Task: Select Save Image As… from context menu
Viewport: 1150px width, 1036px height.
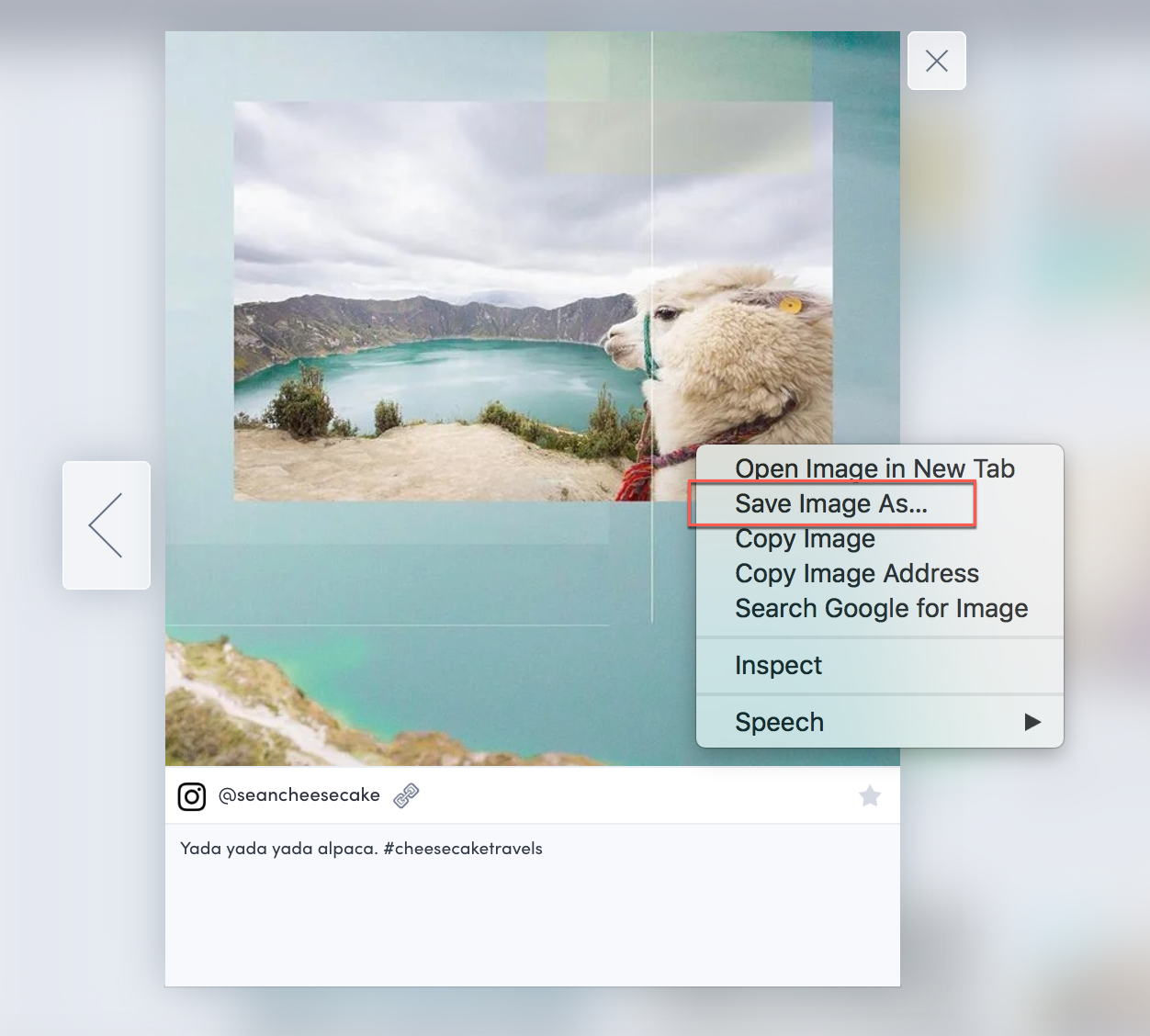Action: (x=830, y=504)
